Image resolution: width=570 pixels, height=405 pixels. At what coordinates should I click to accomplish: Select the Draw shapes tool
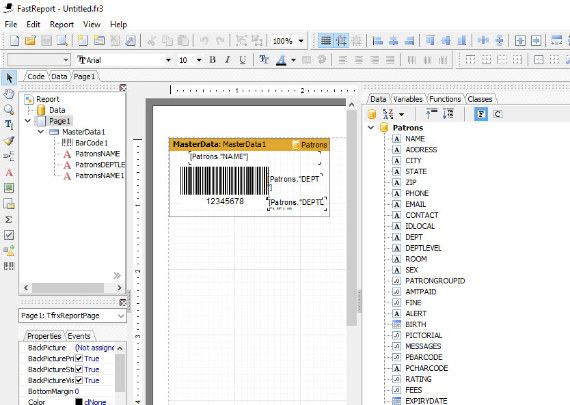point(9,250)
